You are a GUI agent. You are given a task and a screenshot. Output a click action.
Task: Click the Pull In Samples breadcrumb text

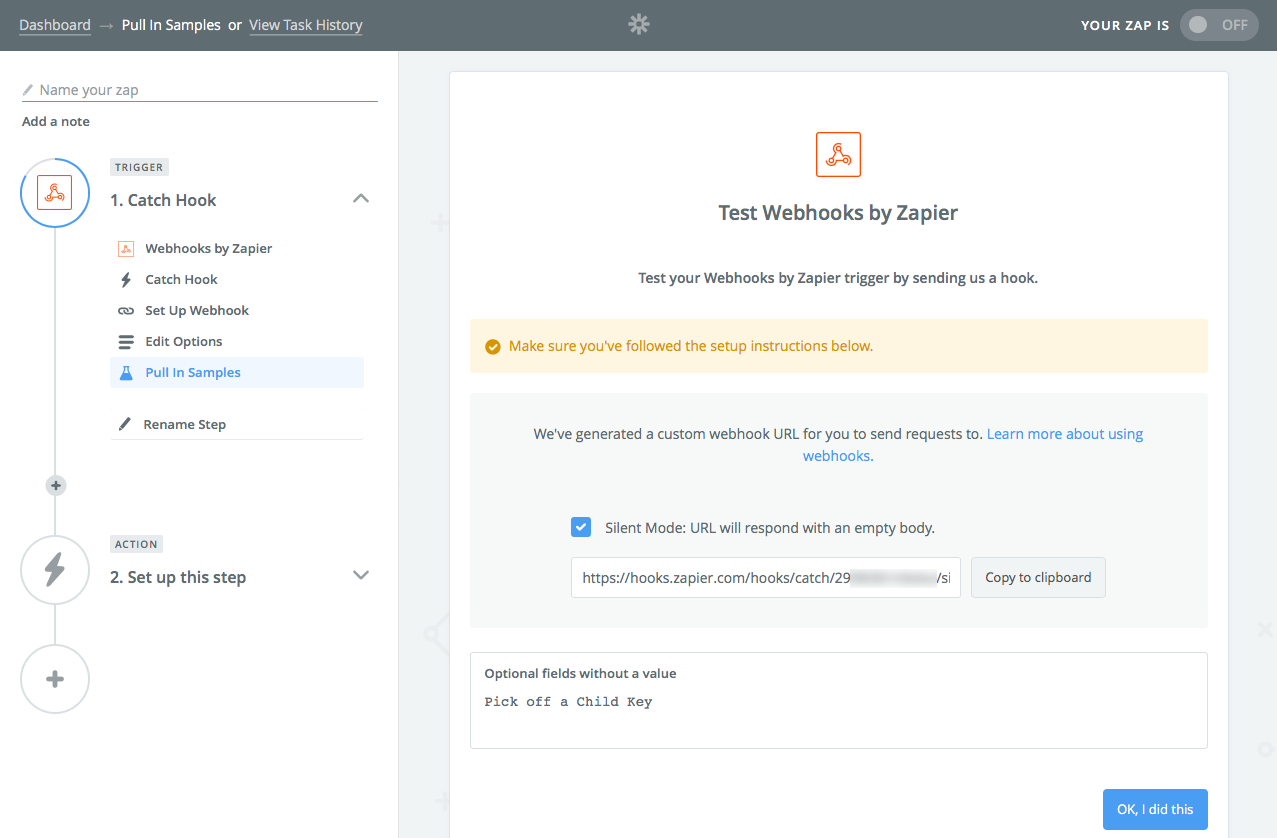[171, 25]
